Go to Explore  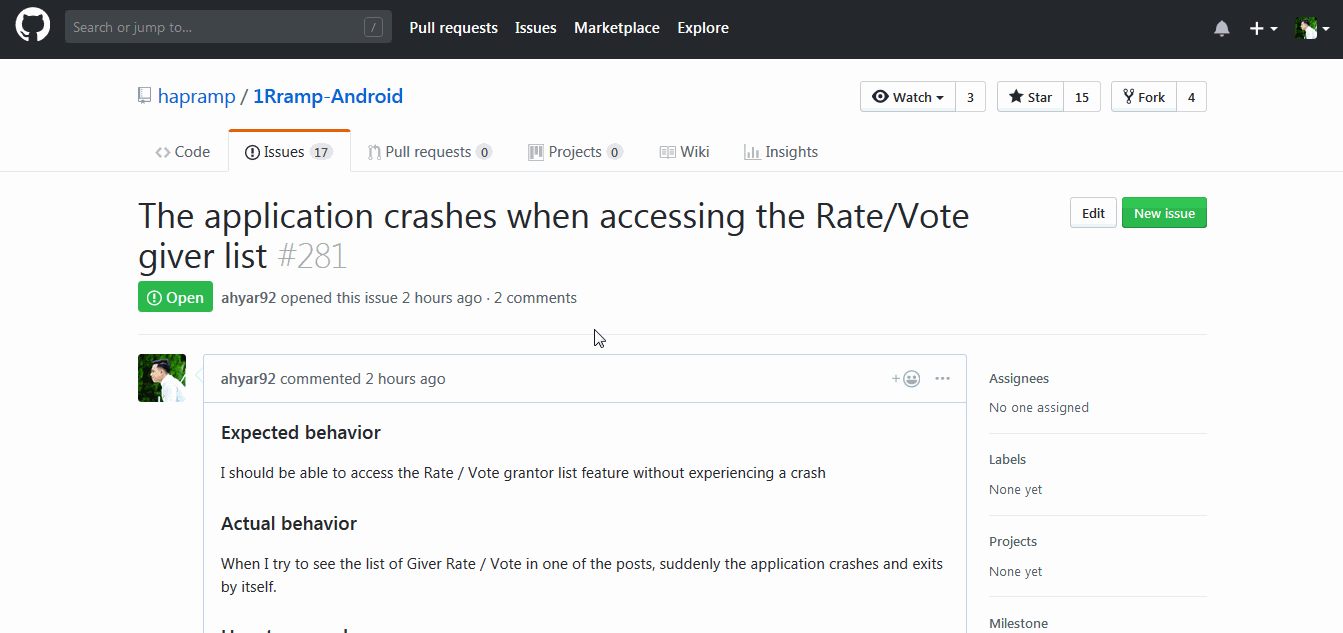(703, 28)
